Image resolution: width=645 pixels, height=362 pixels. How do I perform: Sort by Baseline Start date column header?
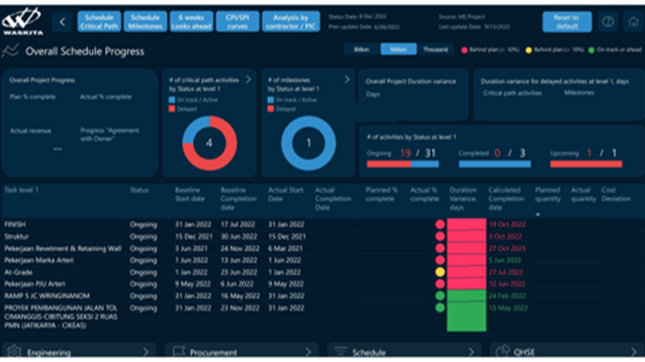190,194
